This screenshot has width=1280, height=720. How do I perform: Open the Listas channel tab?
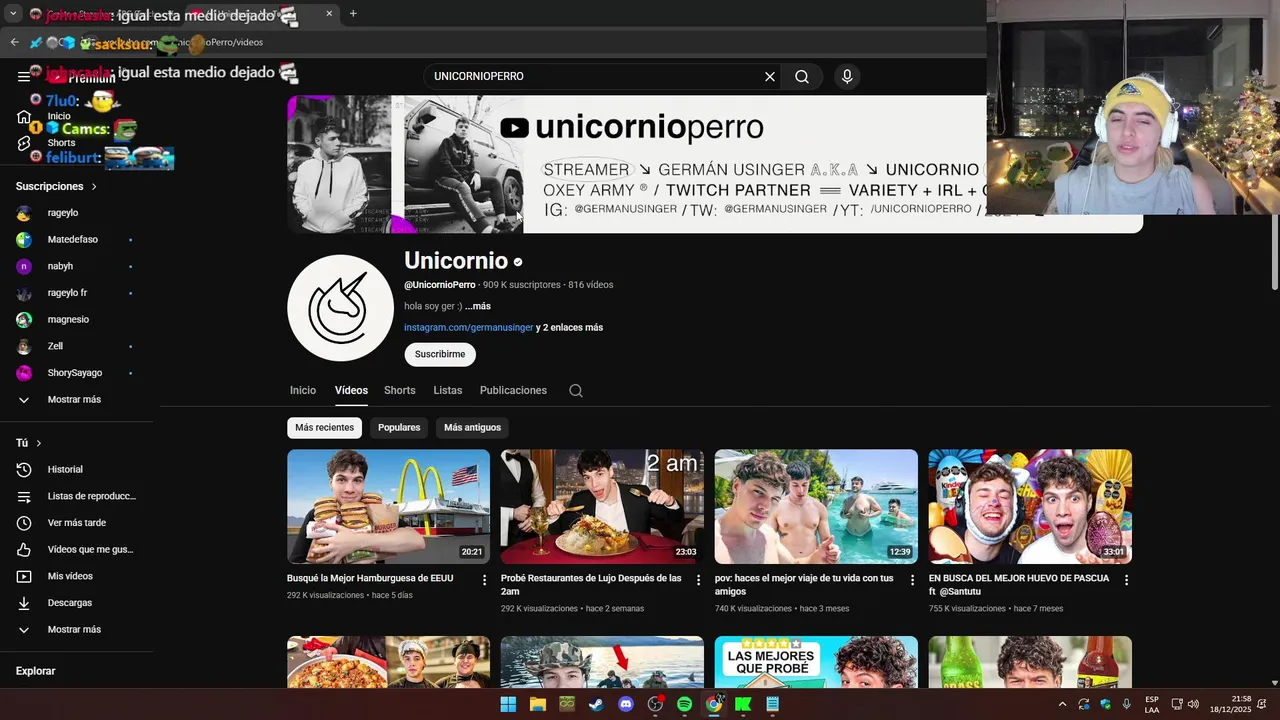[448, 391]
